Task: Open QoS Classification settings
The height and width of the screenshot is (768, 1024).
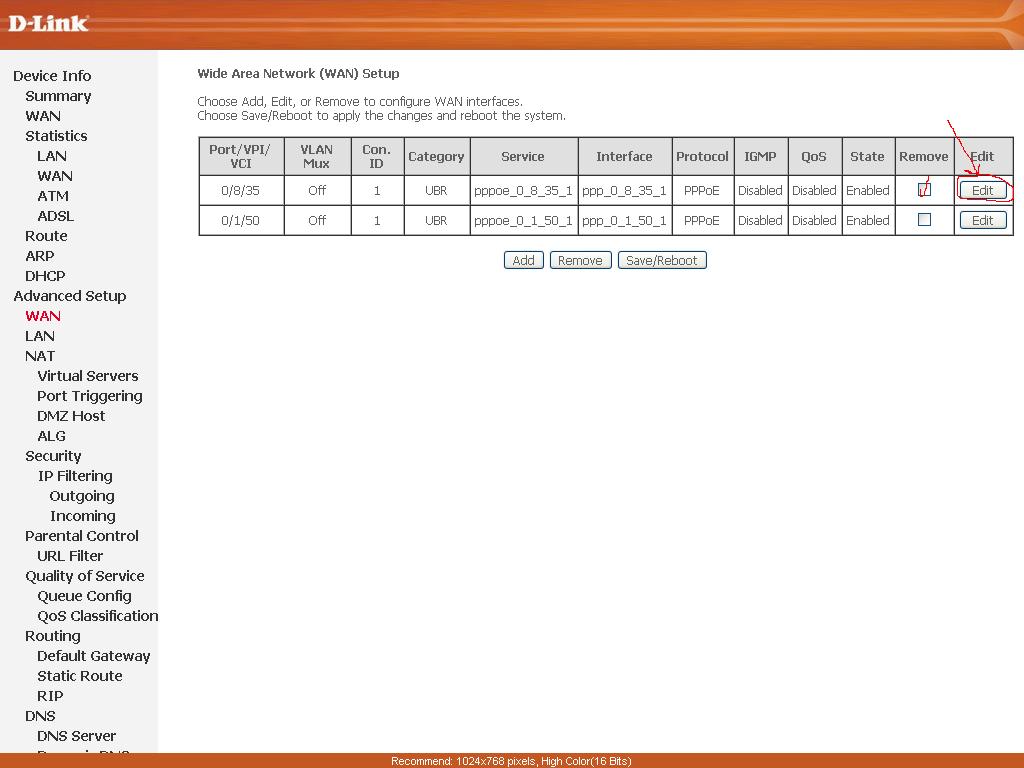Action: click(x=98, y=616)
